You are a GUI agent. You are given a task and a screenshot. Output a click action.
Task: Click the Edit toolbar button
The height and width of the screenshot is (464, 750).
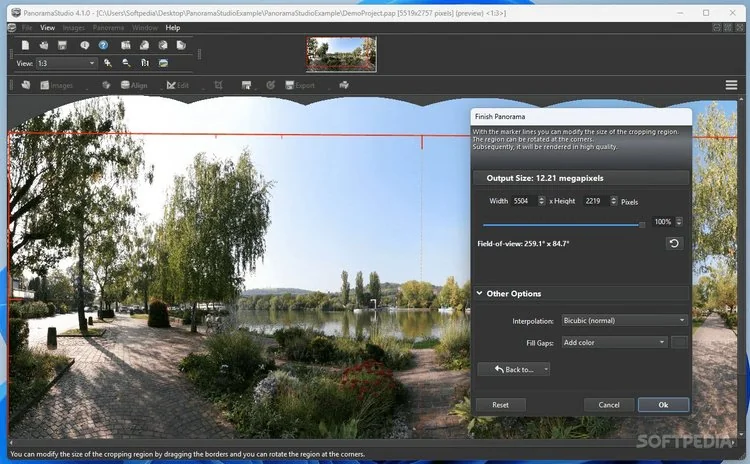[177, 85]
